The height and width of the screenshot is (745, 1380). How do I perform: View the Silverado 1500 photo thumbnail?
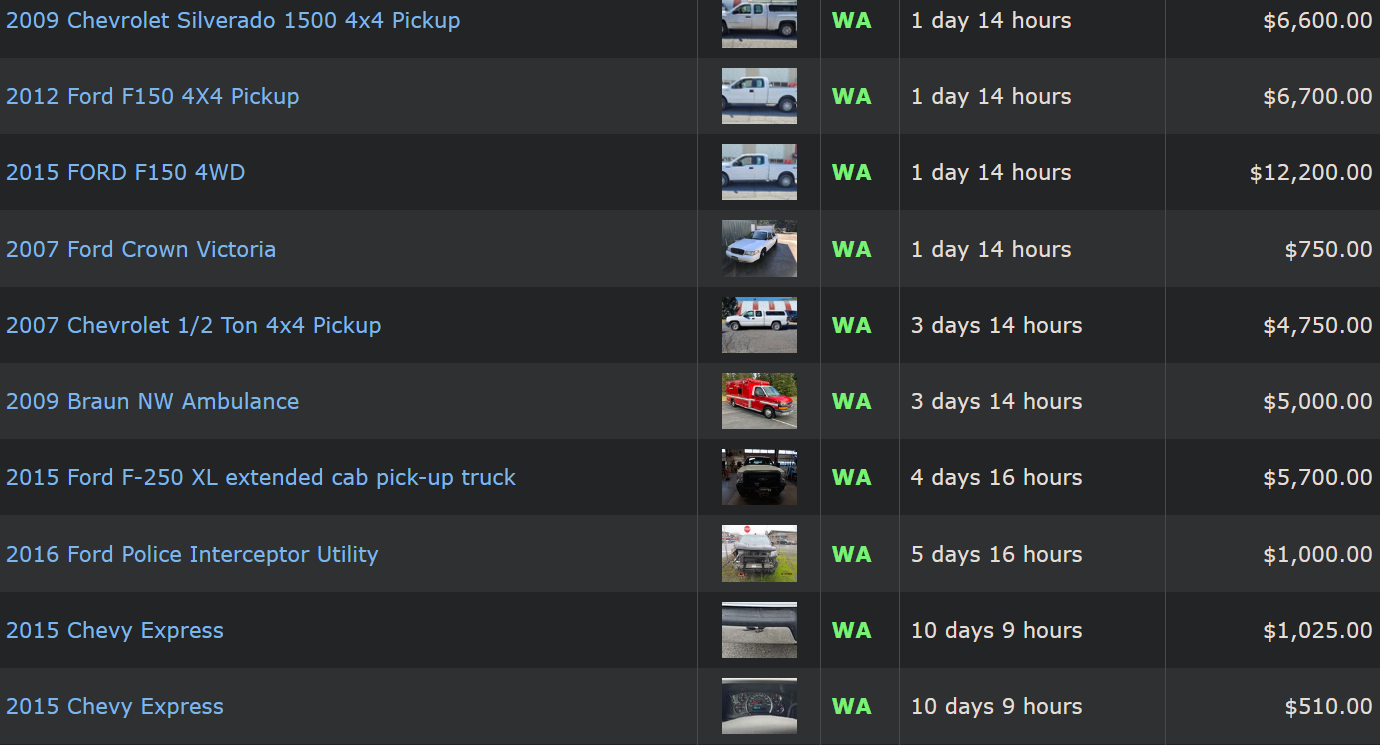click(759, 20)
